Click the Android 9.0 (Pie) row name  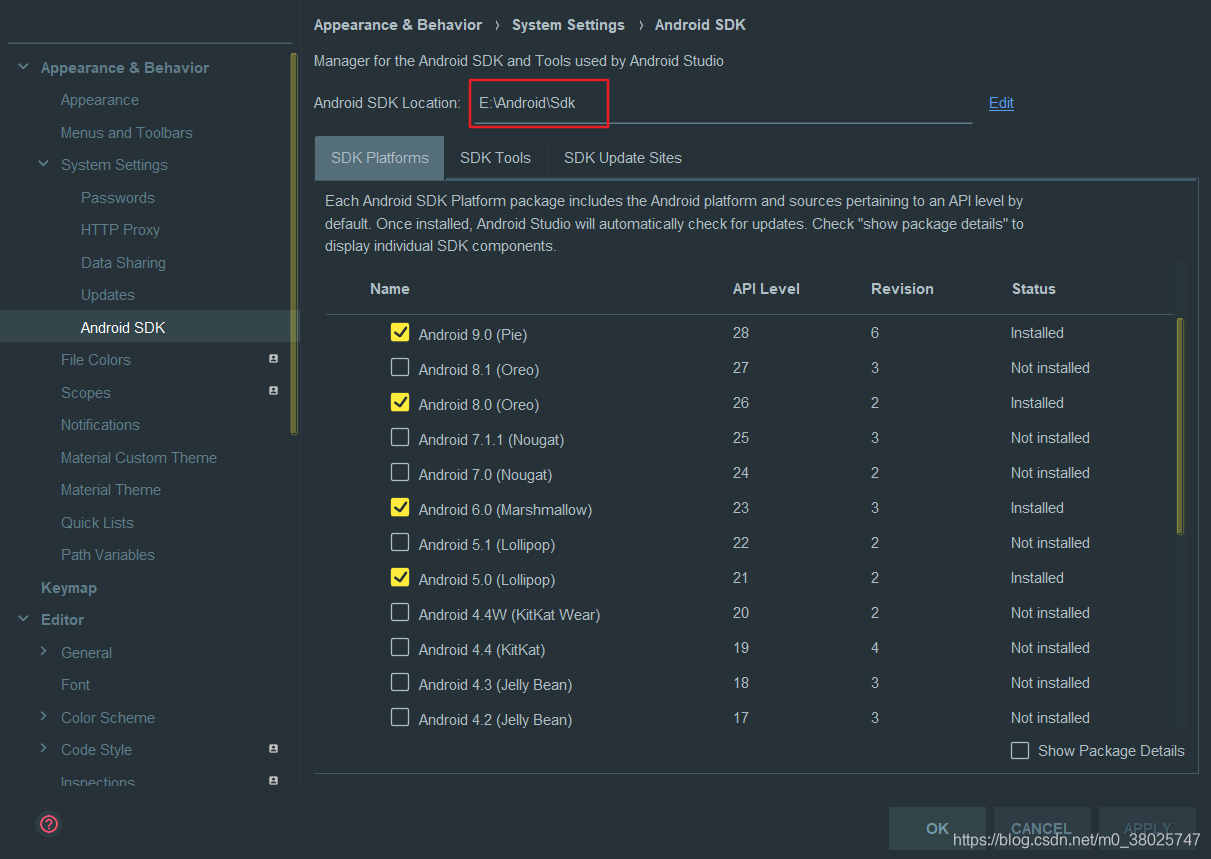pos(472,334)
